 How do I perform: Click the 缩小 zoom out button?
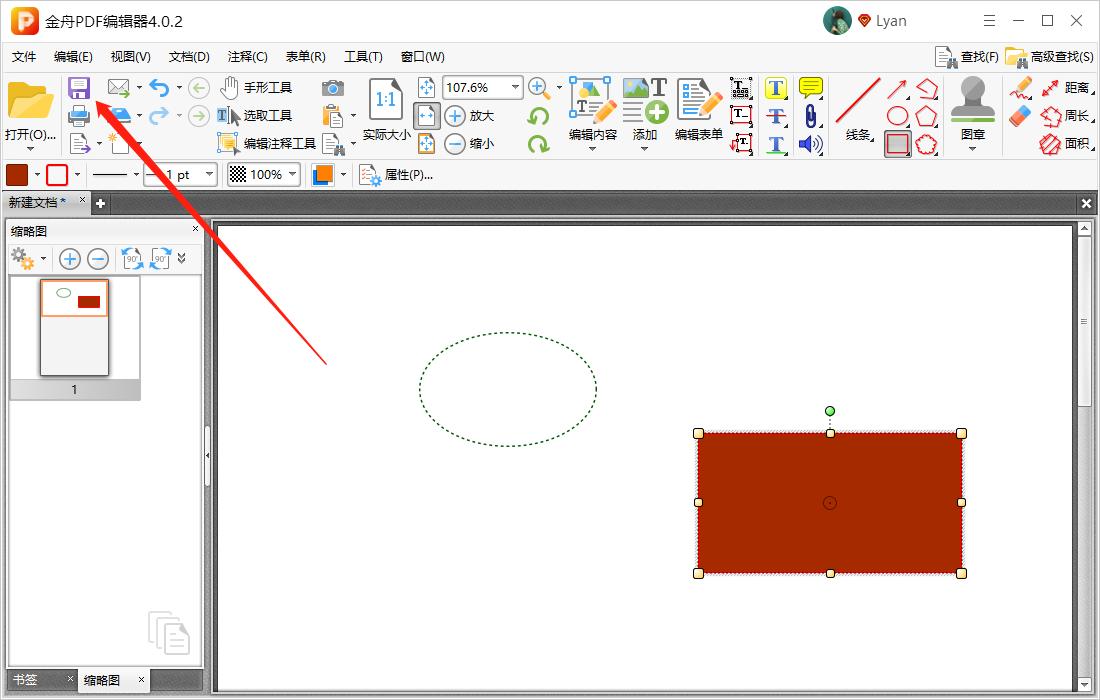(x=469, y=144)
